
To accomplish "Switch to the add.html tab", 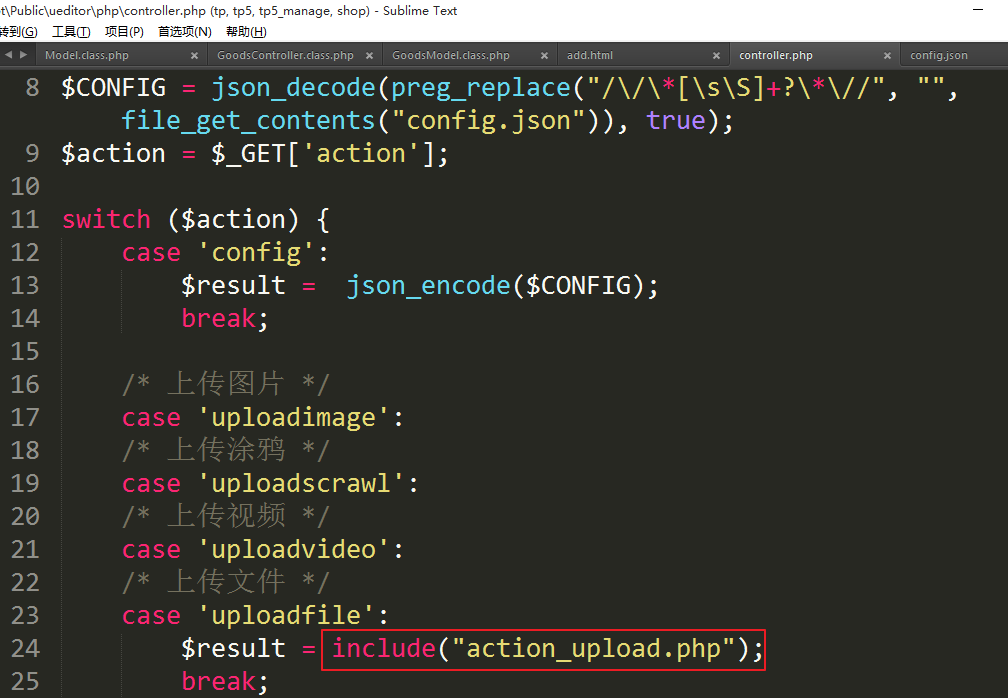I will point(590,56).
